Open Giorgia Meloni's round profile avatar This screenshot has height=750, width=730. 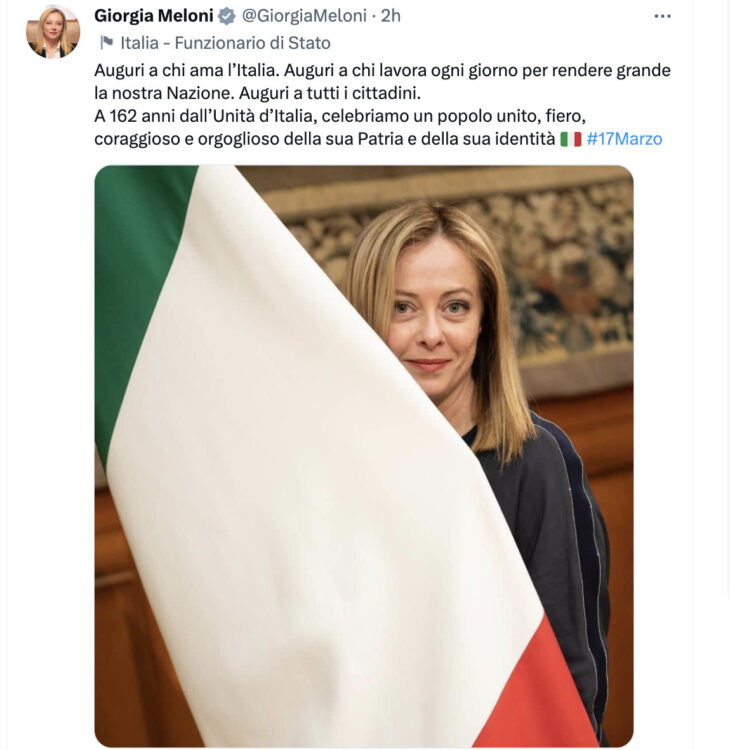[x=53, y=32]
